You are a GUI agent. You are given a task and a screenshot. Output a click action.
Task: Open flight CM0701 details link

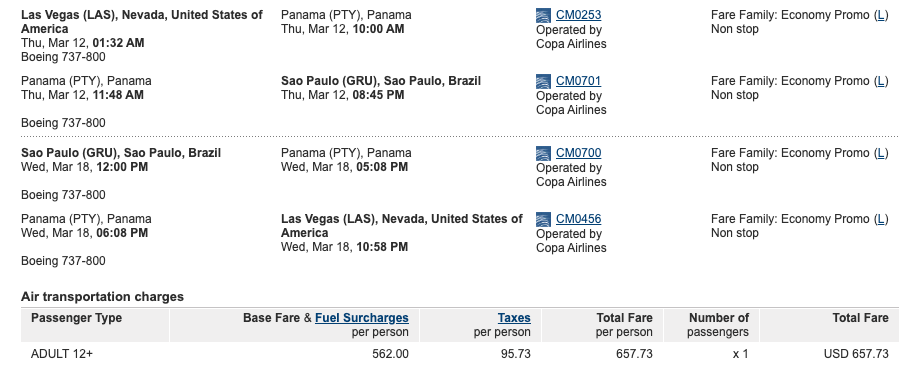(x=578, y=81)
